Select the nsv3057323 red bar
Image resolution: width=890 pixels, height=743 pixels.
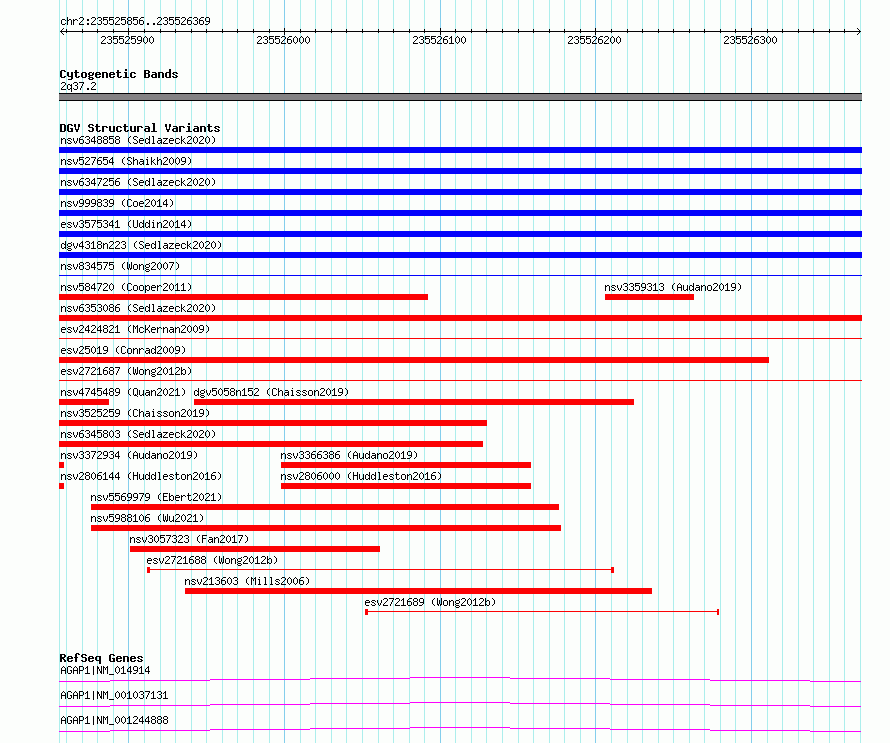click(x=255, y=549)
